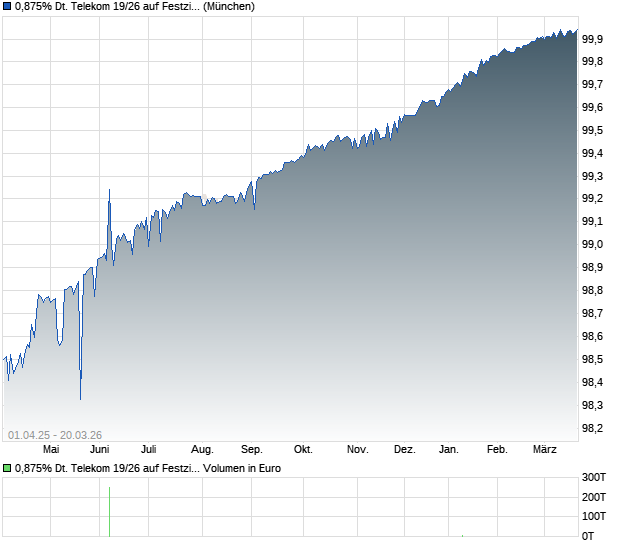620x546 pixels.
Task: Click the 99,9 price axis label
Action: coord(592,39)
